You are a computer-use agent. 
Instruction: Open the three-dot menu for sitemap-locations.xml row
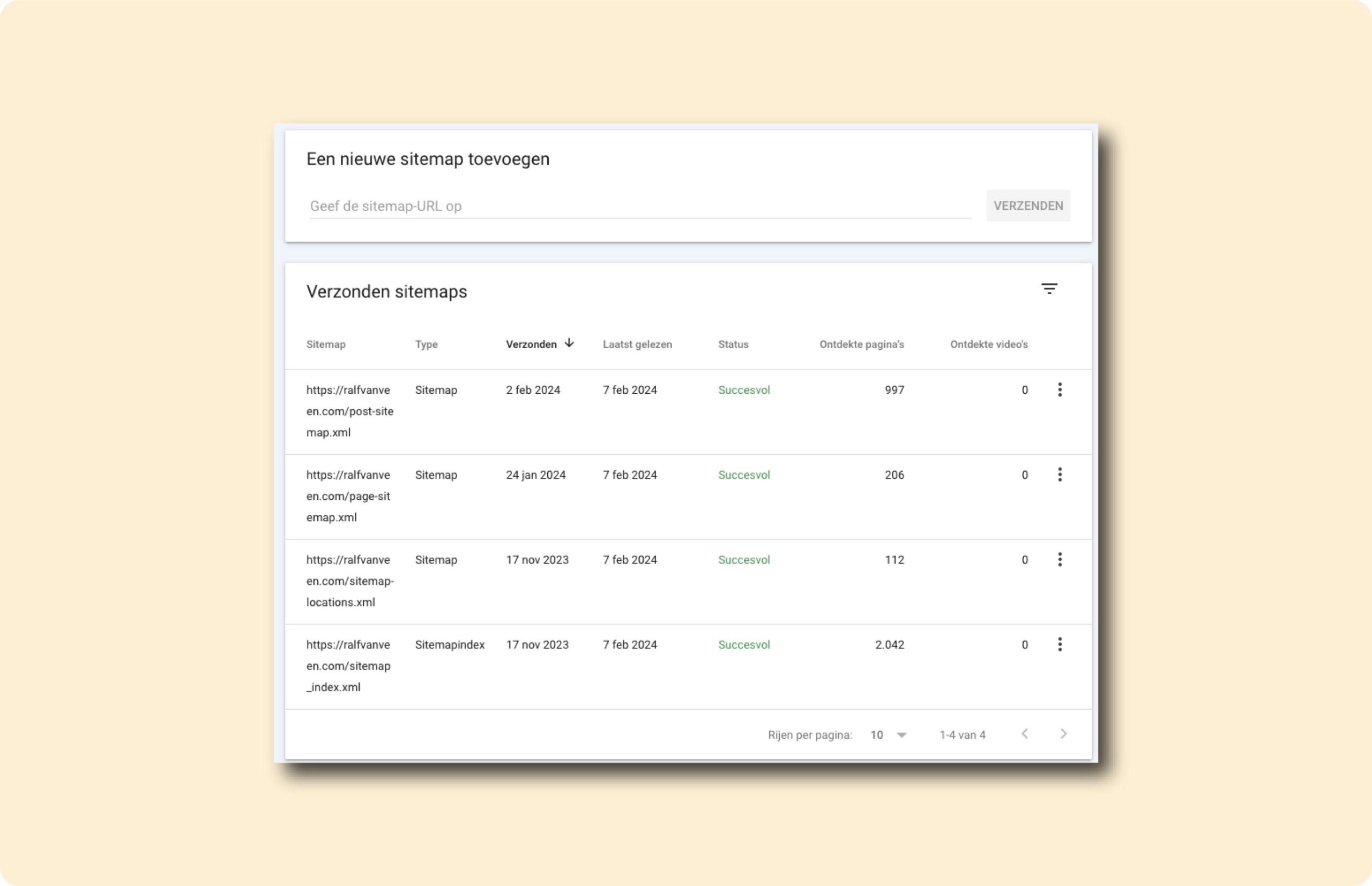coord(1060,559)
